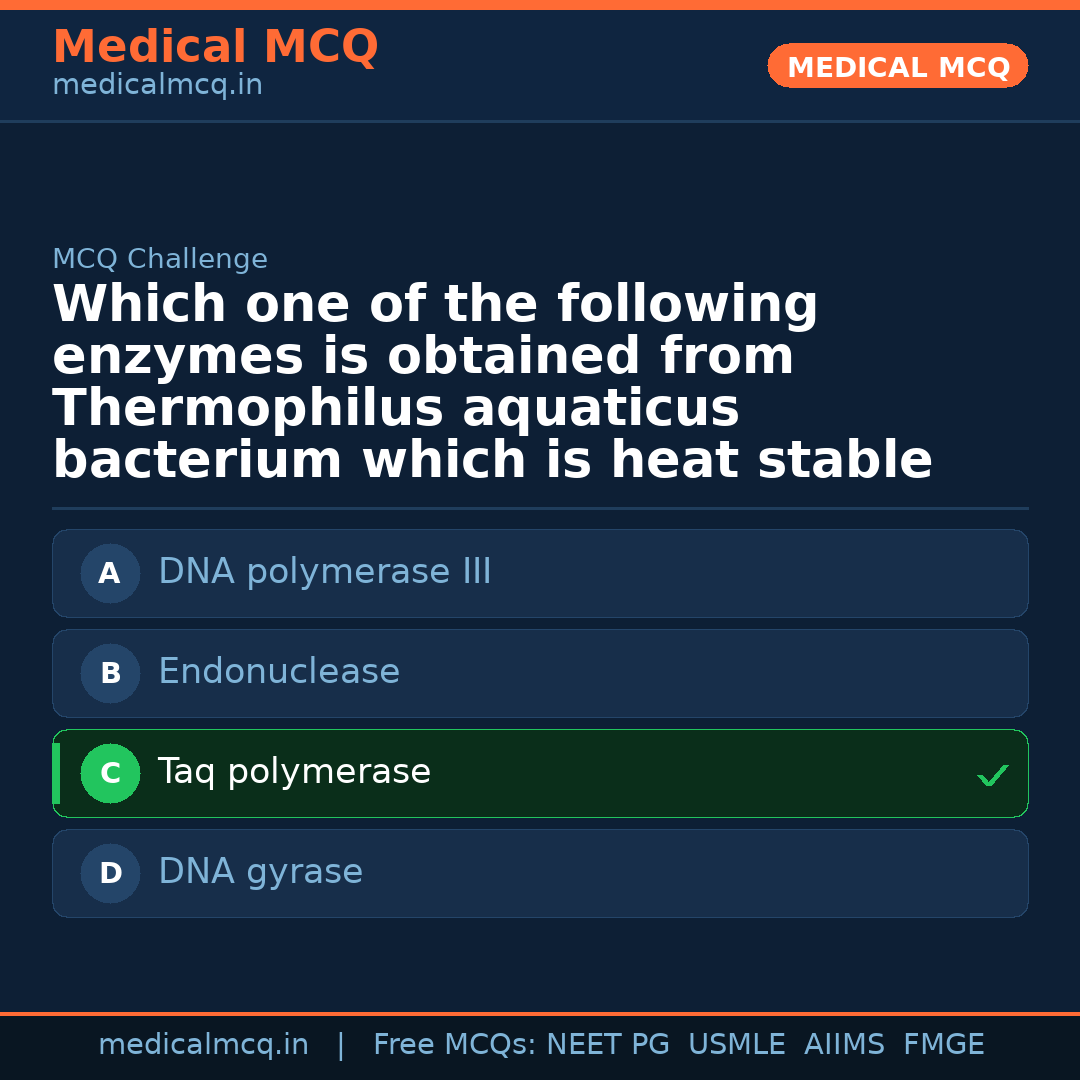Click the green letter C circle
The height and width of the screenshot is (1080, 1080).
point(110,773)
